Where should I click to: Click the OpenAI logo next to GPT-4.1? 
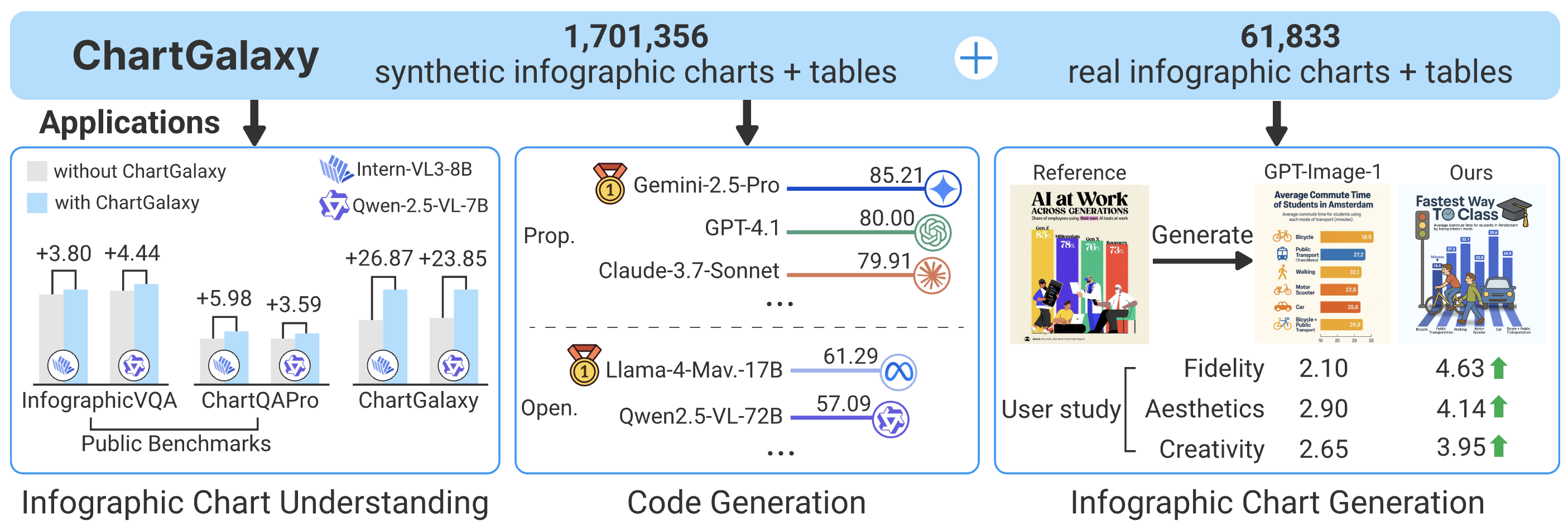(933, 233)
